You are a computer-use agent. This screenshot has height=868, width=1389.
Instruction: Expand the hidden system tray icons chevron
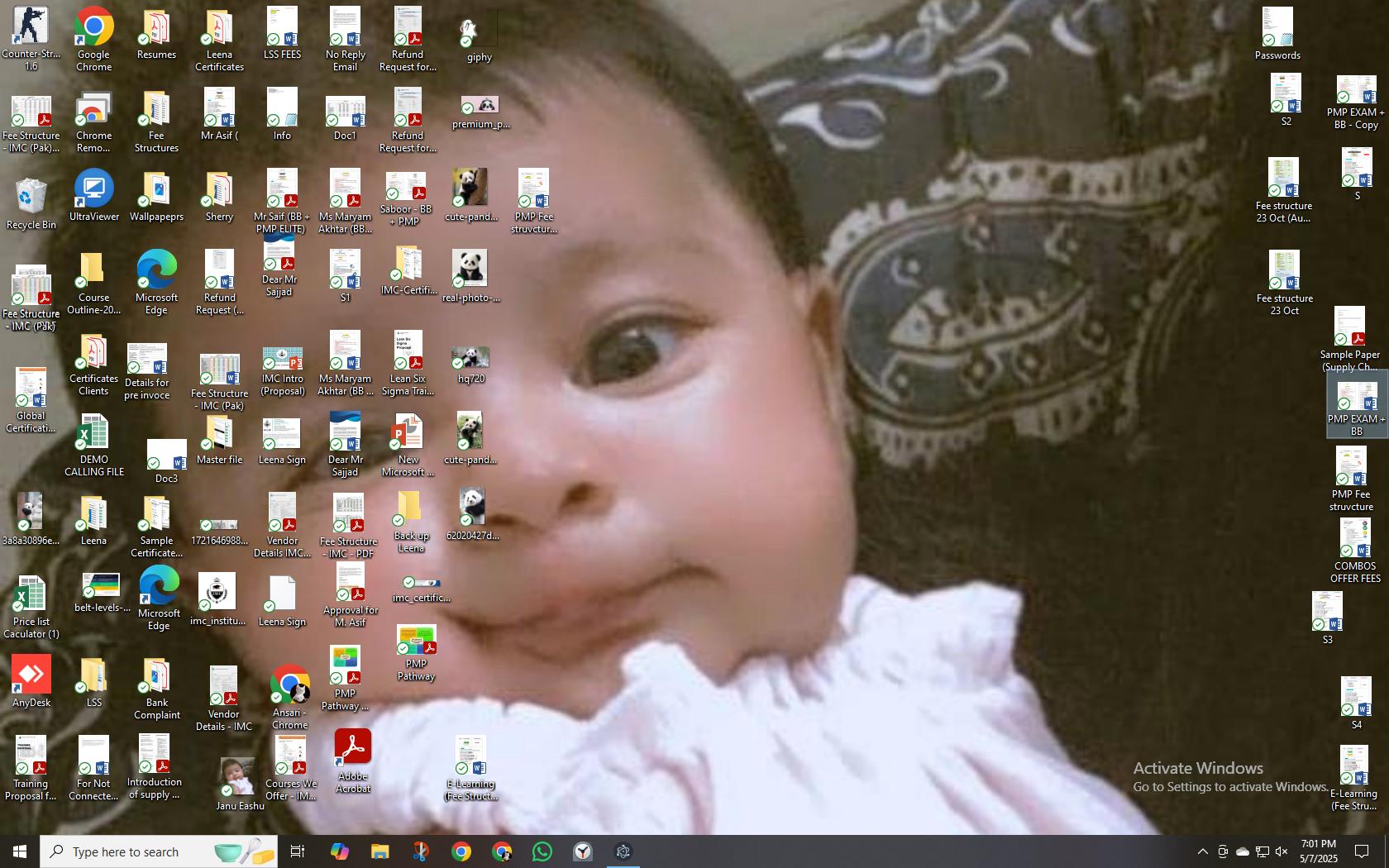point(1203,851)
